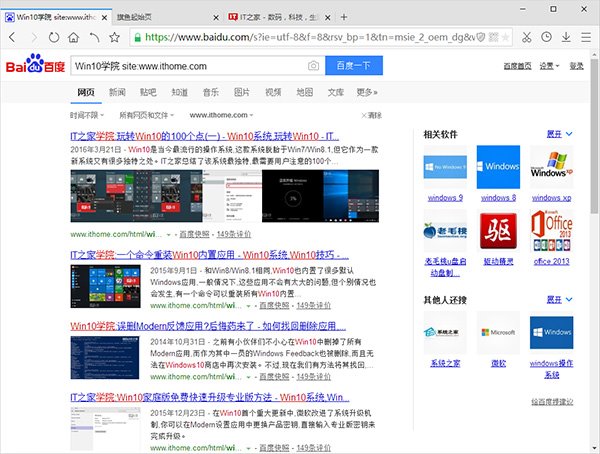Screen dimensions: 600x454
Task: Click the browser forward arrow
Action: (34, 37)
